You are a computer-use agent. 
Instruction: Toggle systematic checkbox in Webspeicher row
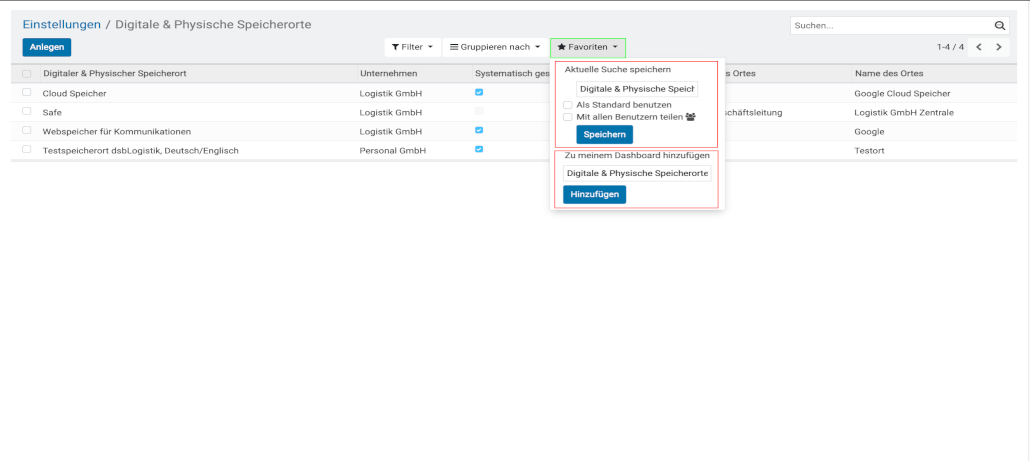click(479, 130)
